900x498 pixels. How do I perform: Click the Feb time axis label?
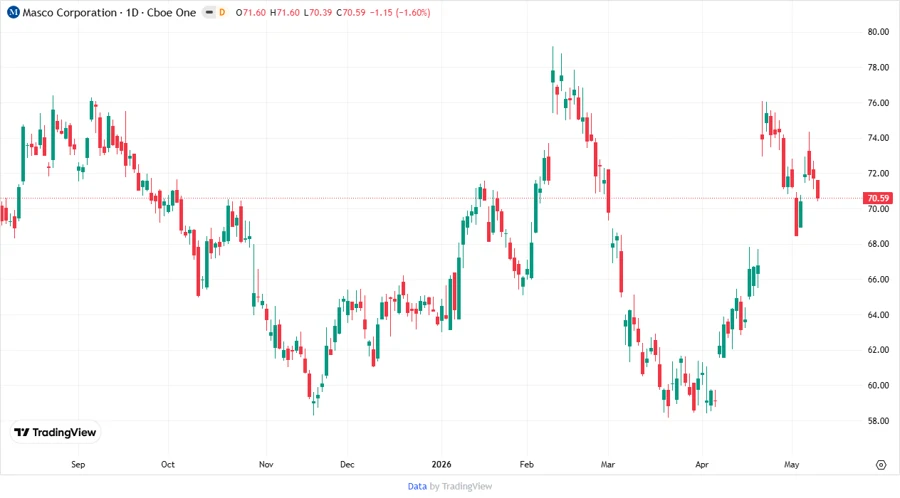click(x=526, y=464)
